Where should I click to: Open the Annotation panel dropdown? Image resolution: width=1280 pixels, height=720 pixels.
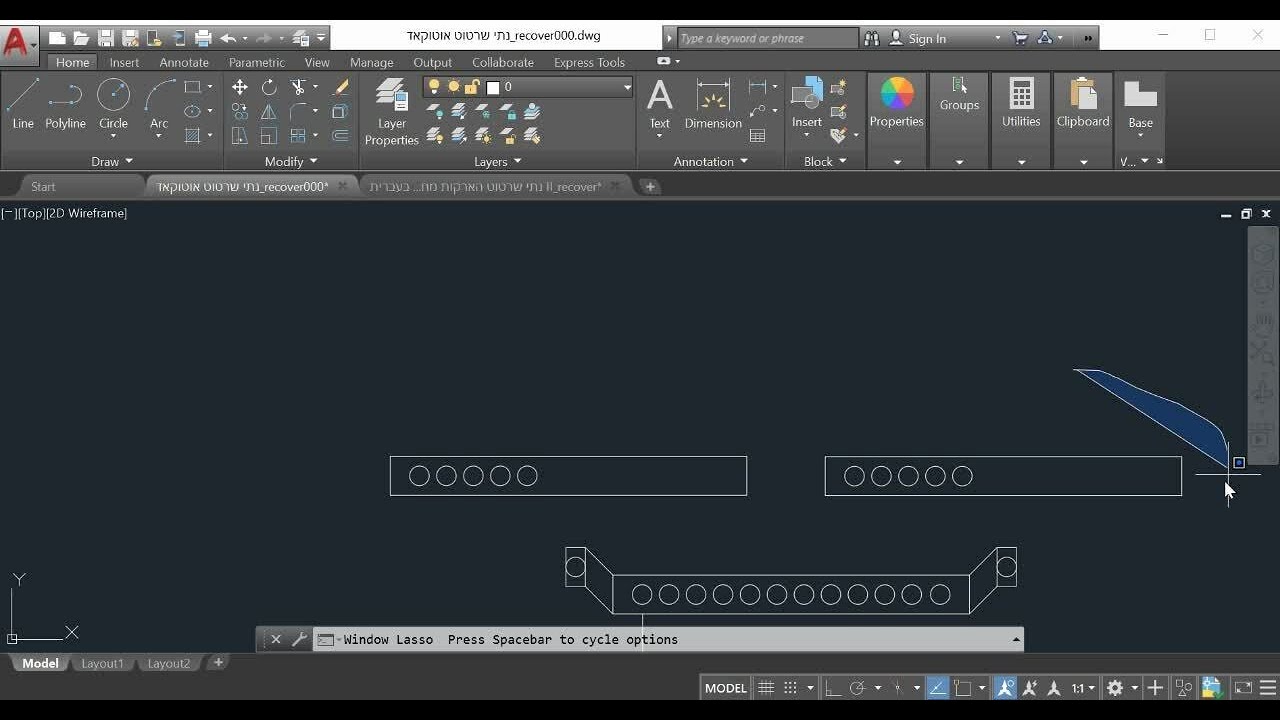click(711, 161)
